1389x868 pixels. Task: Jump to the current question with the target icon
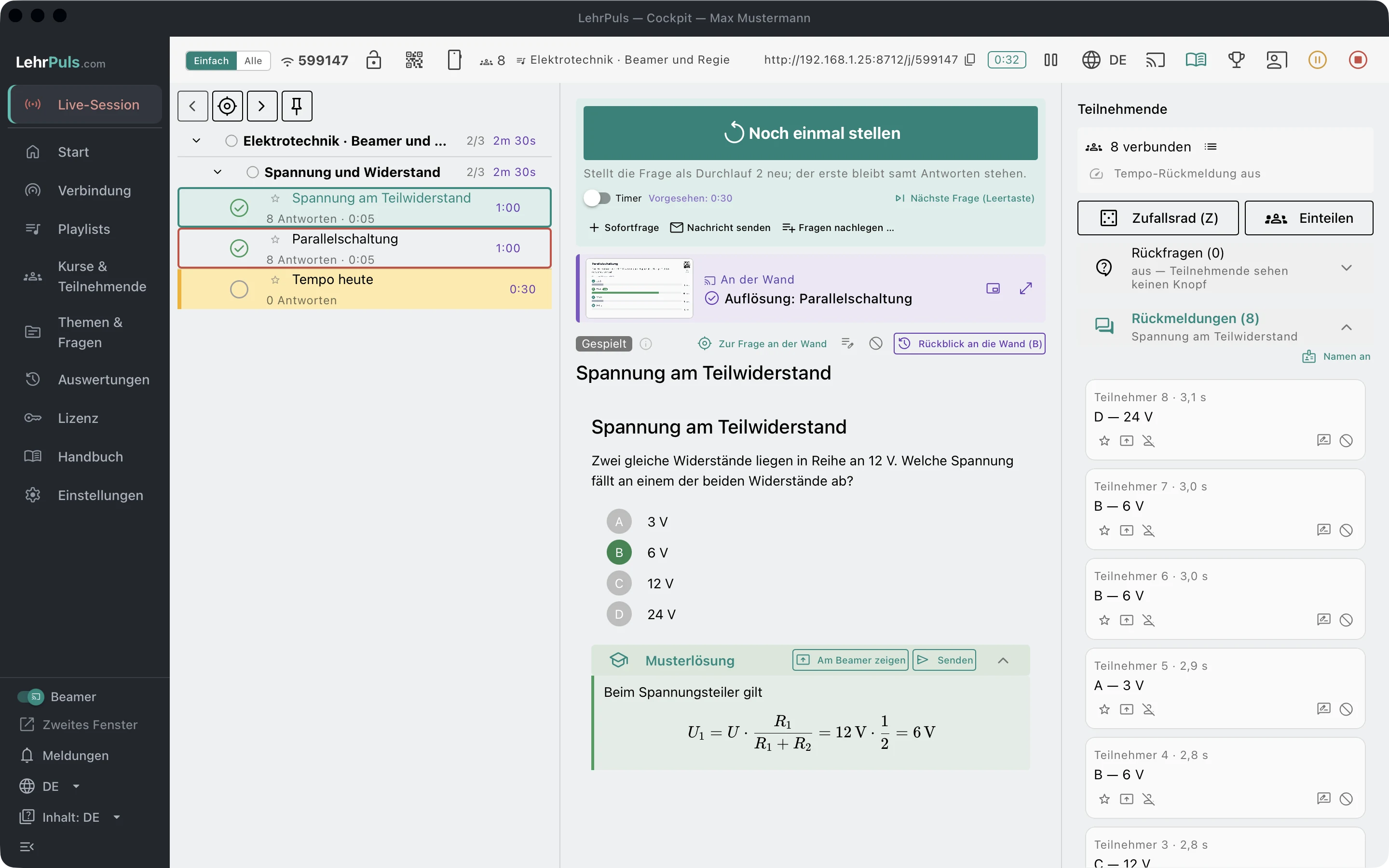point(227,106)
